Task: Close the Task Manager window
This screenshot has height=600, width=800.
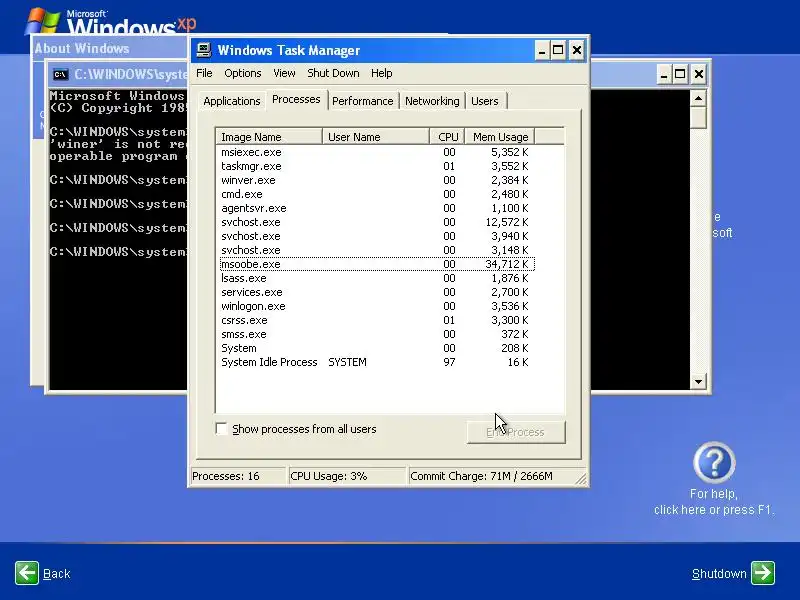Action: point(577,50)
